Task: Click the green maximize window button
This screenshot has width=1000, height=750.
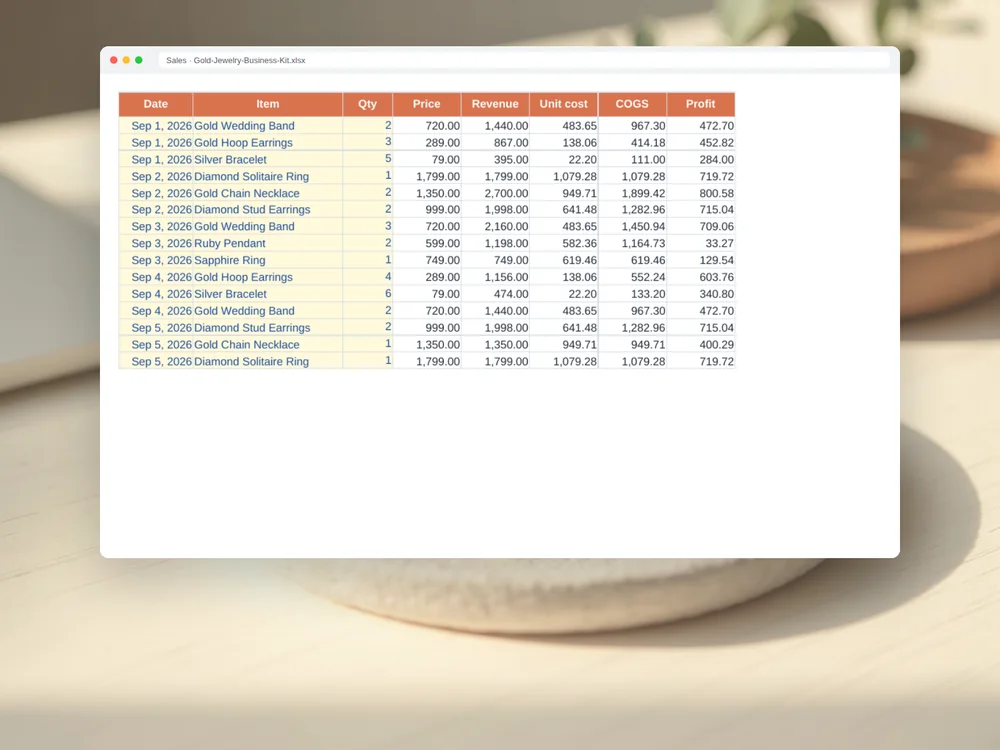Action: tap(138, 60)
